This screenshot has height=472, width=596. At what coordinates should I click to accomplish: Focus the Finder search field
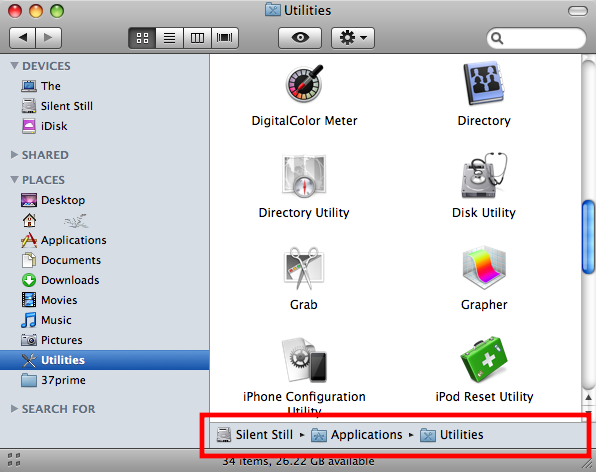coord(536,38)
